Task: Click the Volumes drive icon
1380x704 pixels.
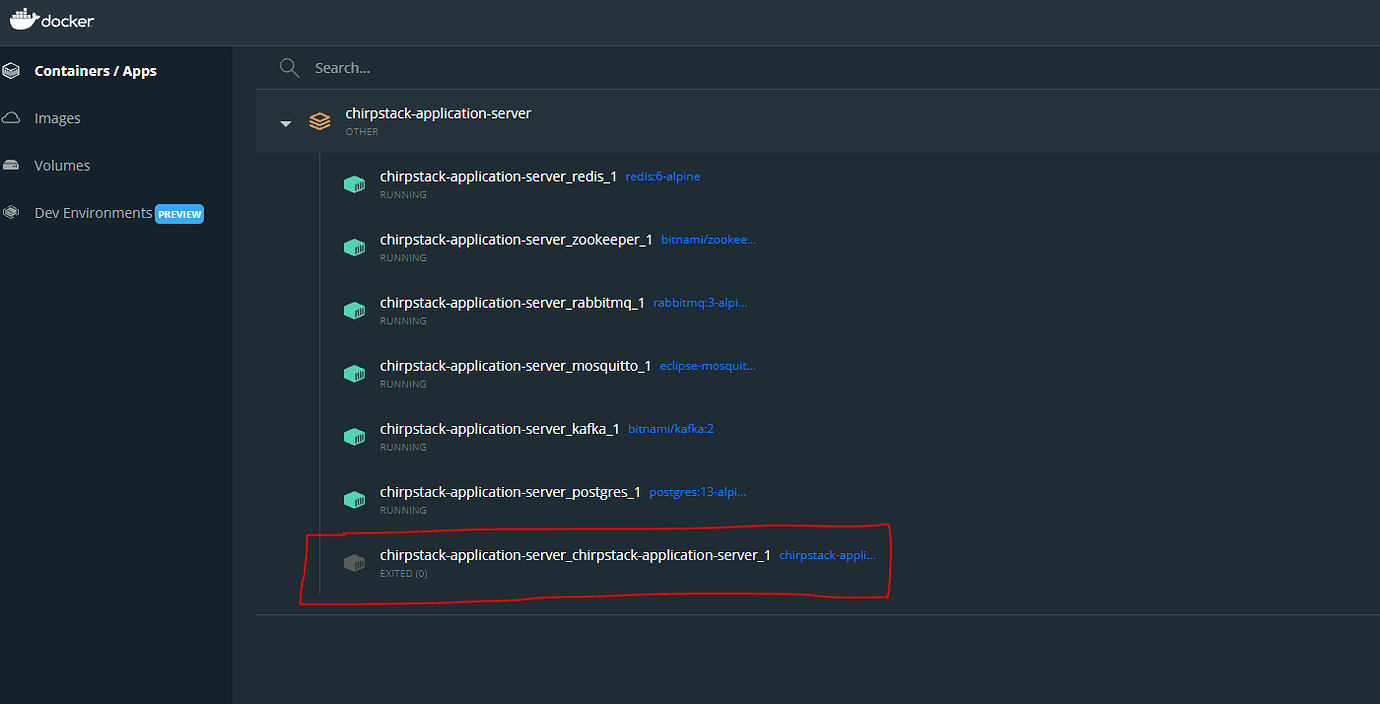Action: click(12, 166)
